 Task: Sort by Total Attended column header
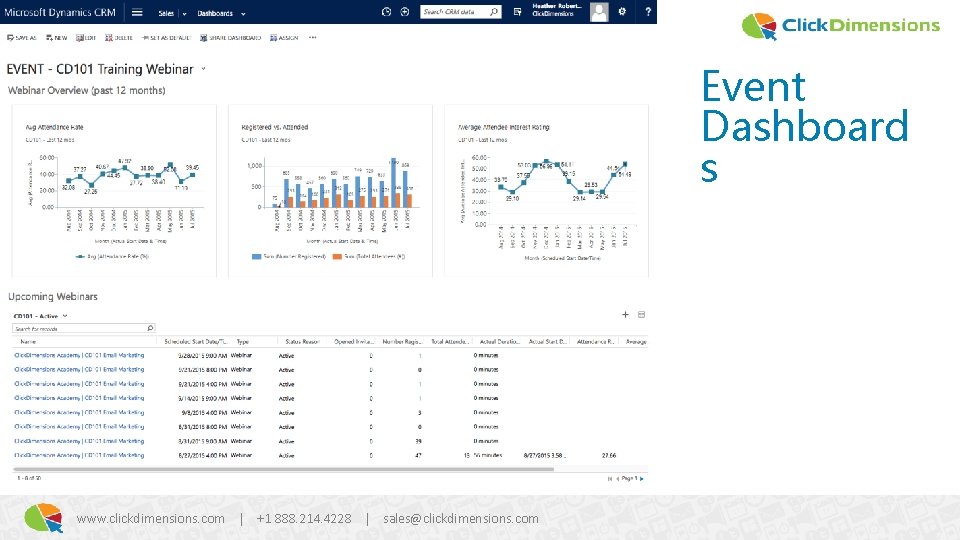(x=450, y=342)
